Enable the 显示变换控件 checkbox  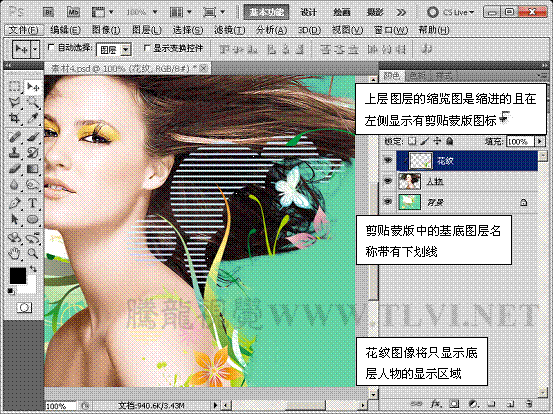click(147, 47)
